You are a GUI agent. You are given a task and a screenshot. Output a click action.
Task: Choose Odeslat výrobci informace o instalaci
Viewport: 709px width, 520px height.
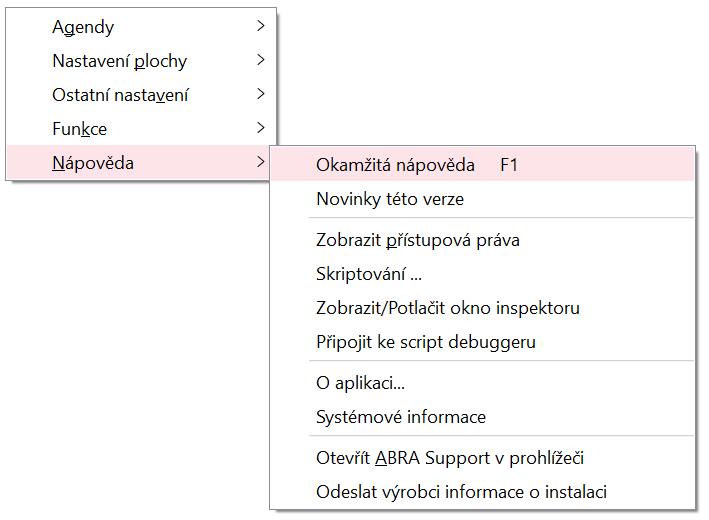462,492
